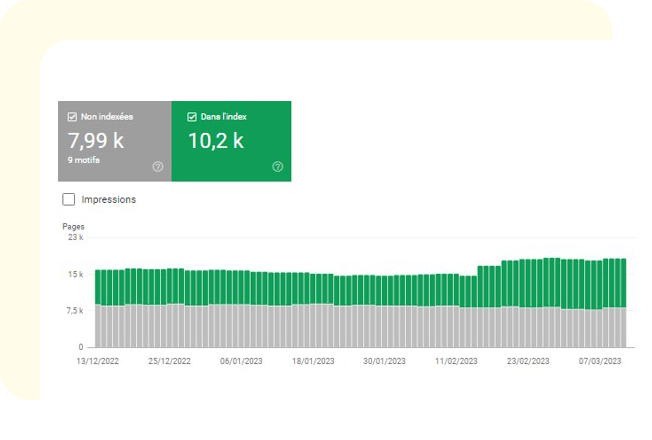Screen dimensions: 652x440
Task: Uncheck the Non indexées checkbox
Action: [72, 117]
